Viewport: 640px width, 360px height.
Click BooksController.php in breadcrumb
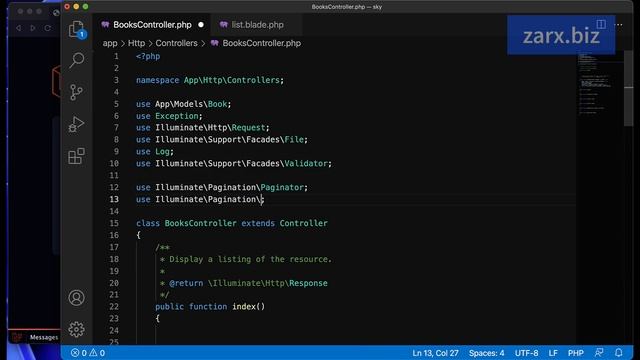(x=261, y=43)
